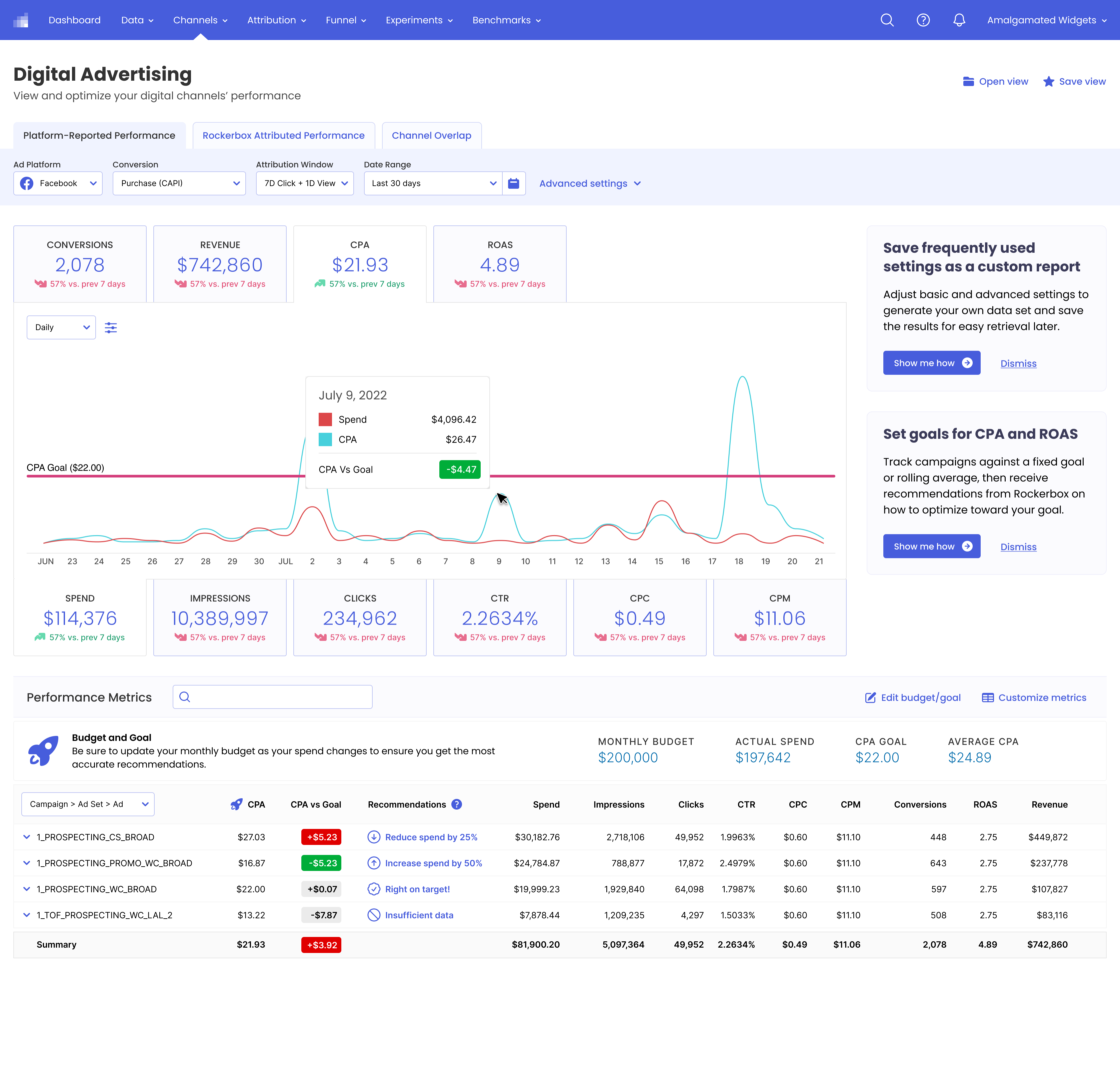Click the Rockerbox logo icon
The image size is (1120, 1067).
[21, 20]
